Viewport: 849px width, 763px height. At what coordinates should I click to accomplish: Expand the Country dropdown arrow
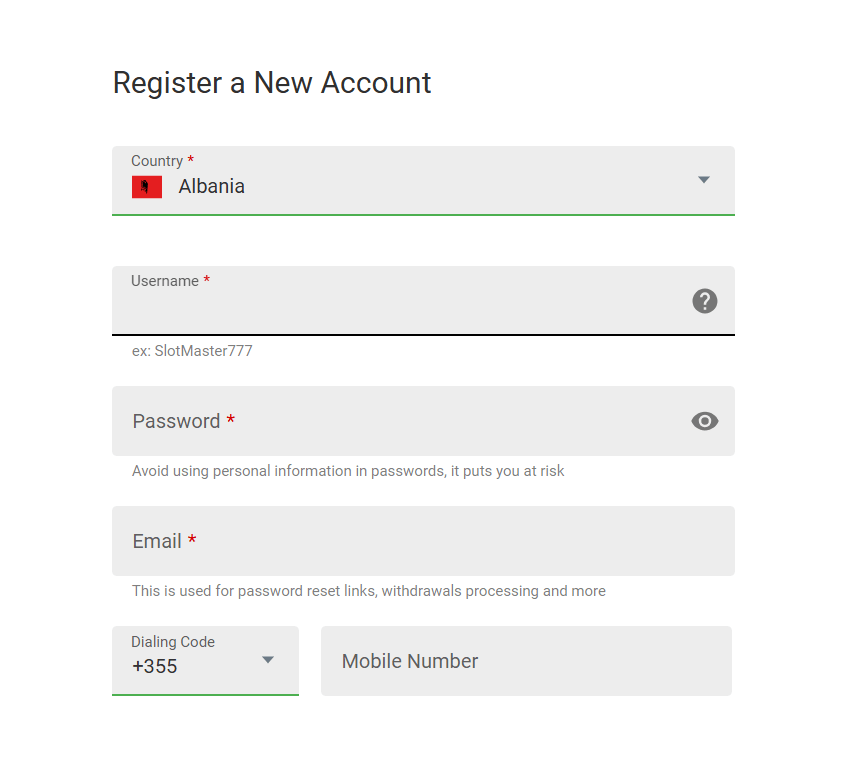point(704,180)
